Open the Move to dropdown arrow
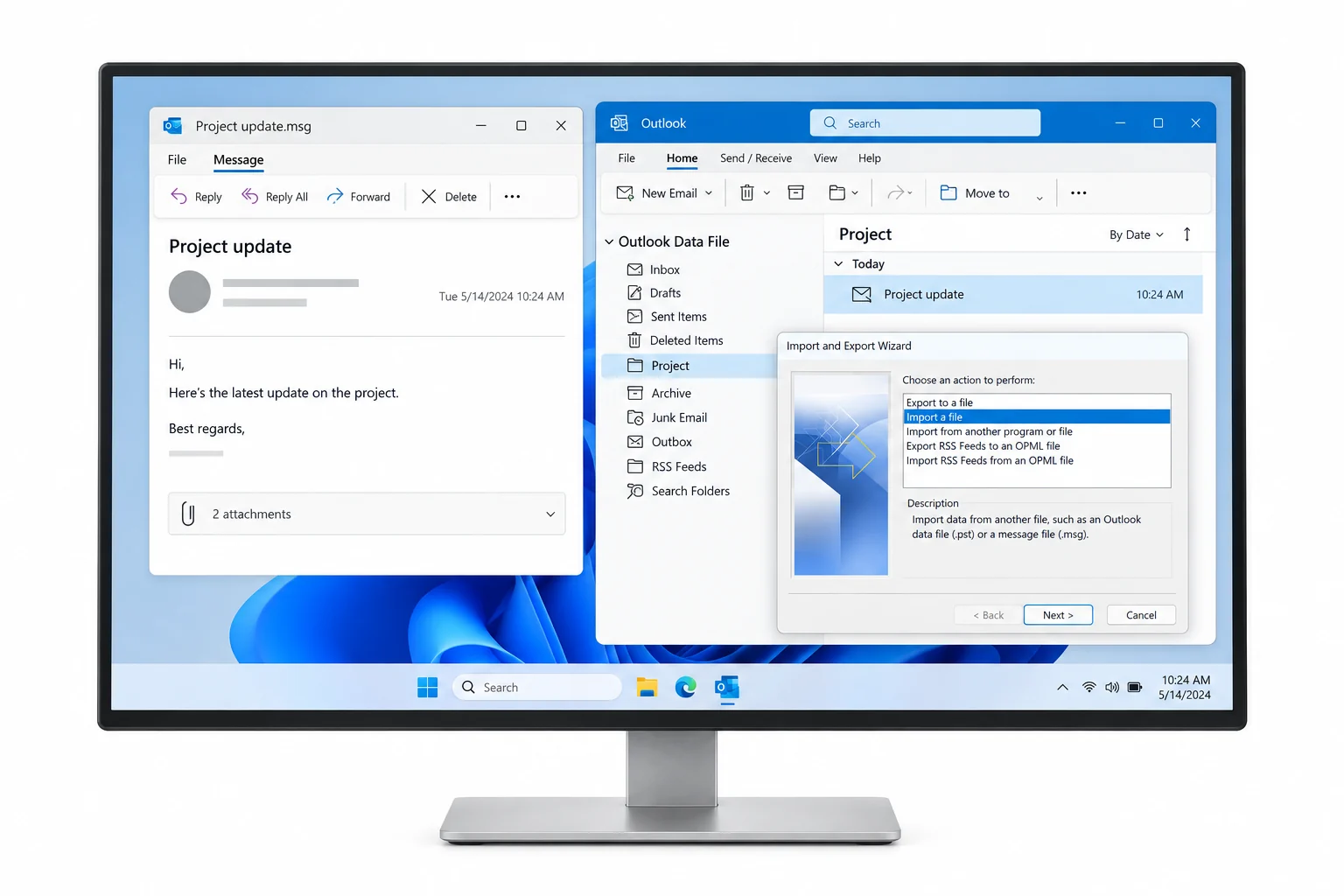The height and width of the screenshot is (896, 1344). point(1039,197)
